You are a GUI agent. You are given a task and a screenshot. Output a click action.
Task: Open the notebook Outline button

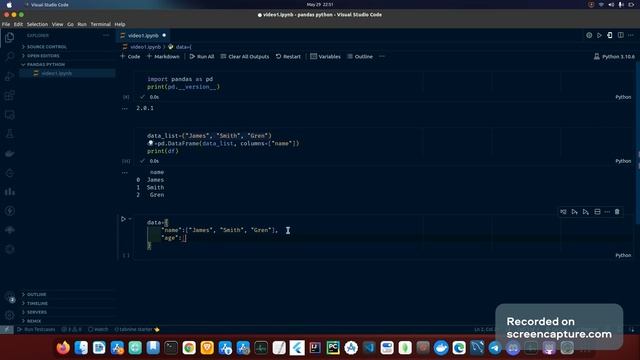(x=360, y=57)
